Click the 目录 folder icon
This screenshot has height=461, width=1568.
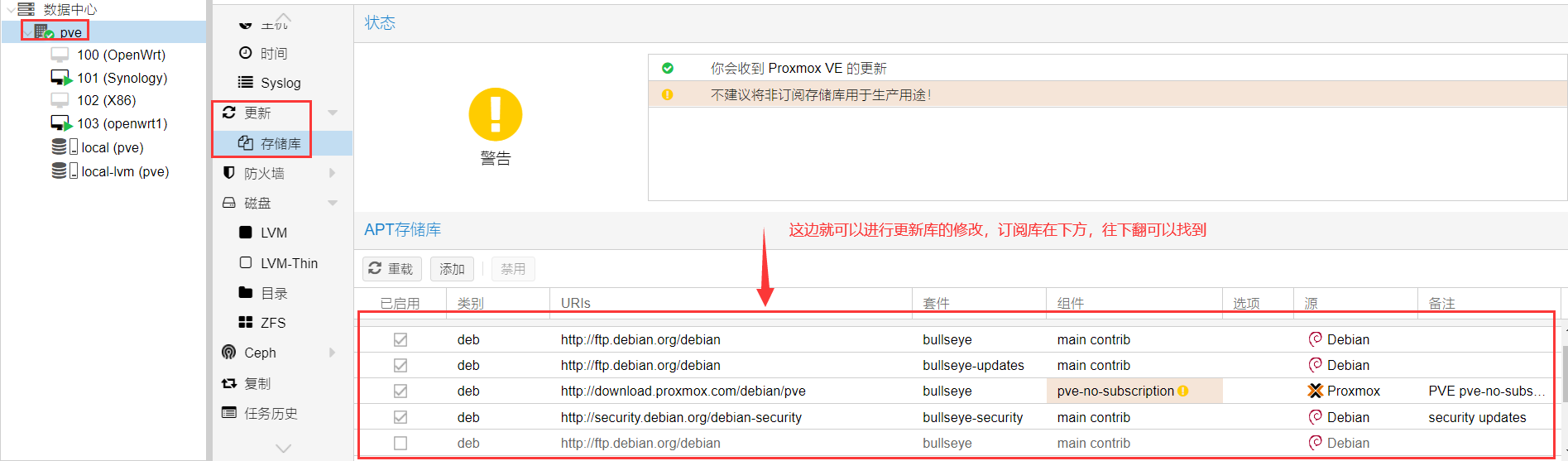pos(246,292)
